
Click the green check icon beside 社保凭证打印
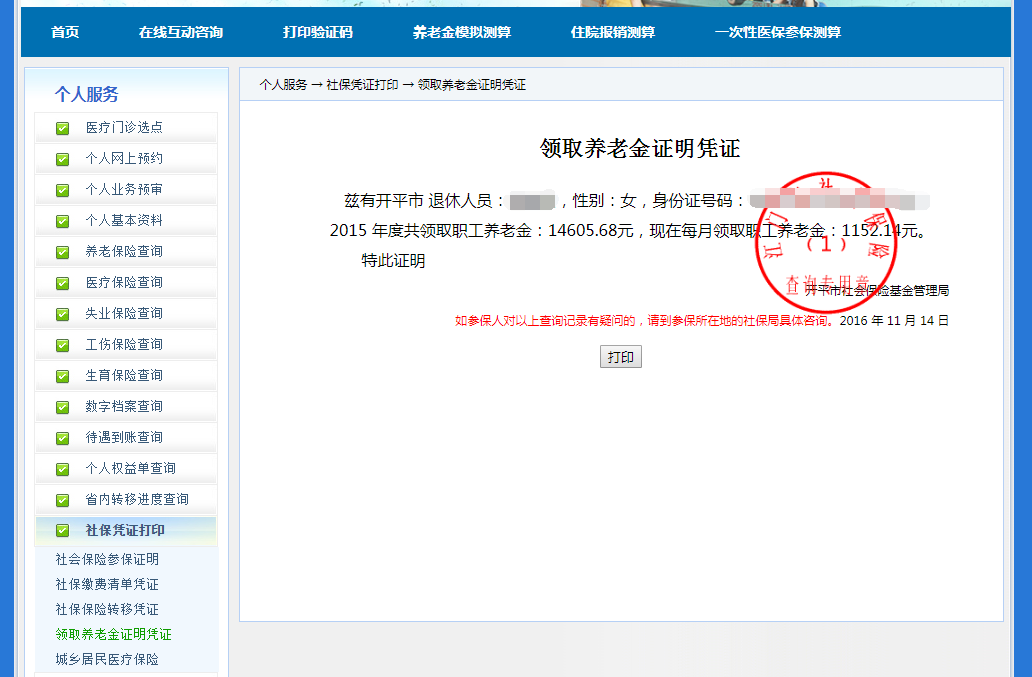point(63,531)
